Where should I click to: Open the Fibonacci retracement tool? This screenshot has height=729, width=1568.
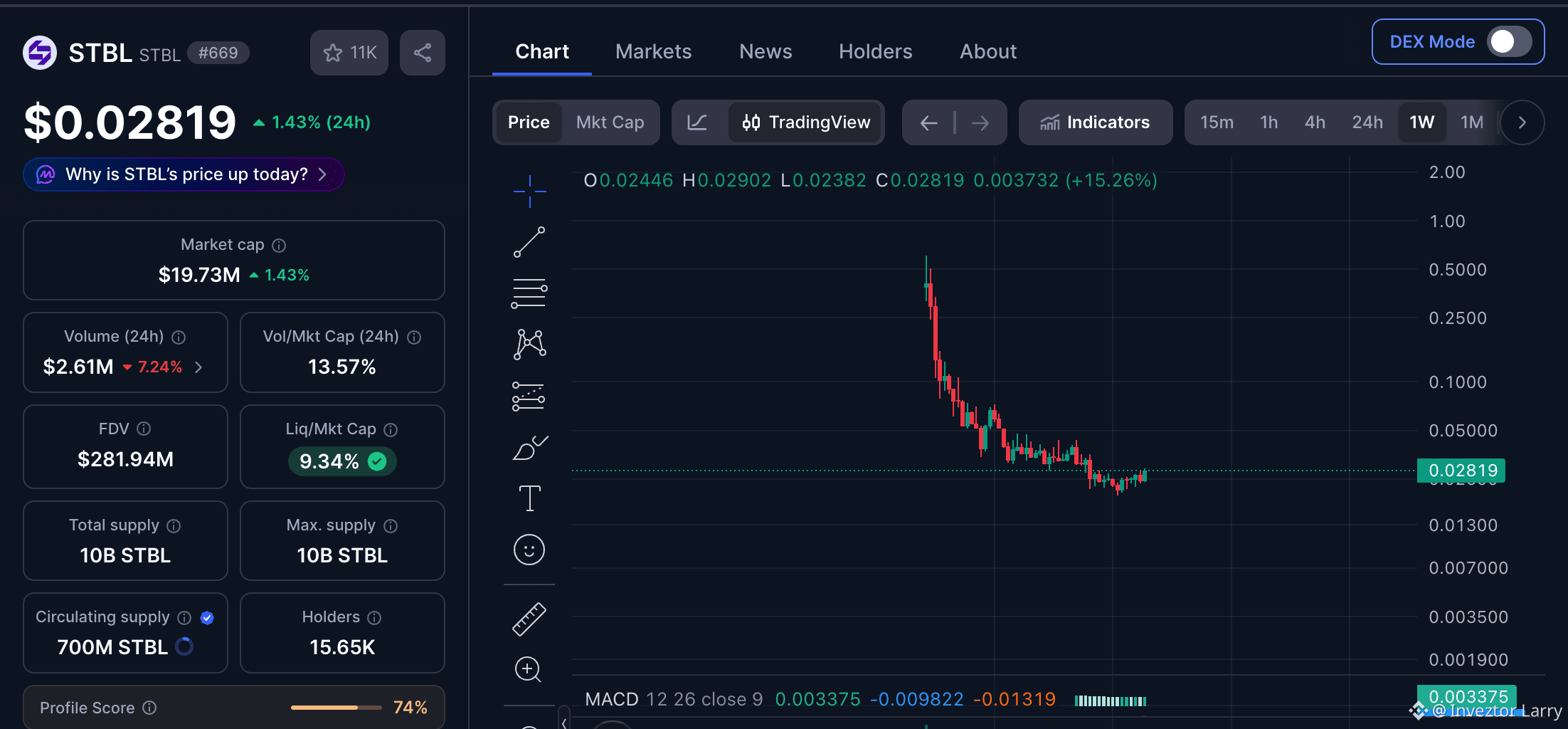[x=529, y=293]
